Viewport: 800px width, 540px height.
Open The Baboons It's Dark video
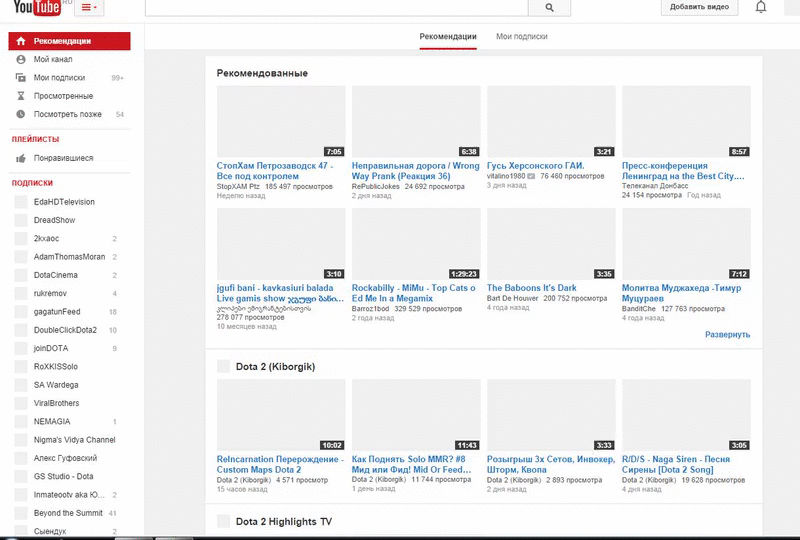(532, 288)
